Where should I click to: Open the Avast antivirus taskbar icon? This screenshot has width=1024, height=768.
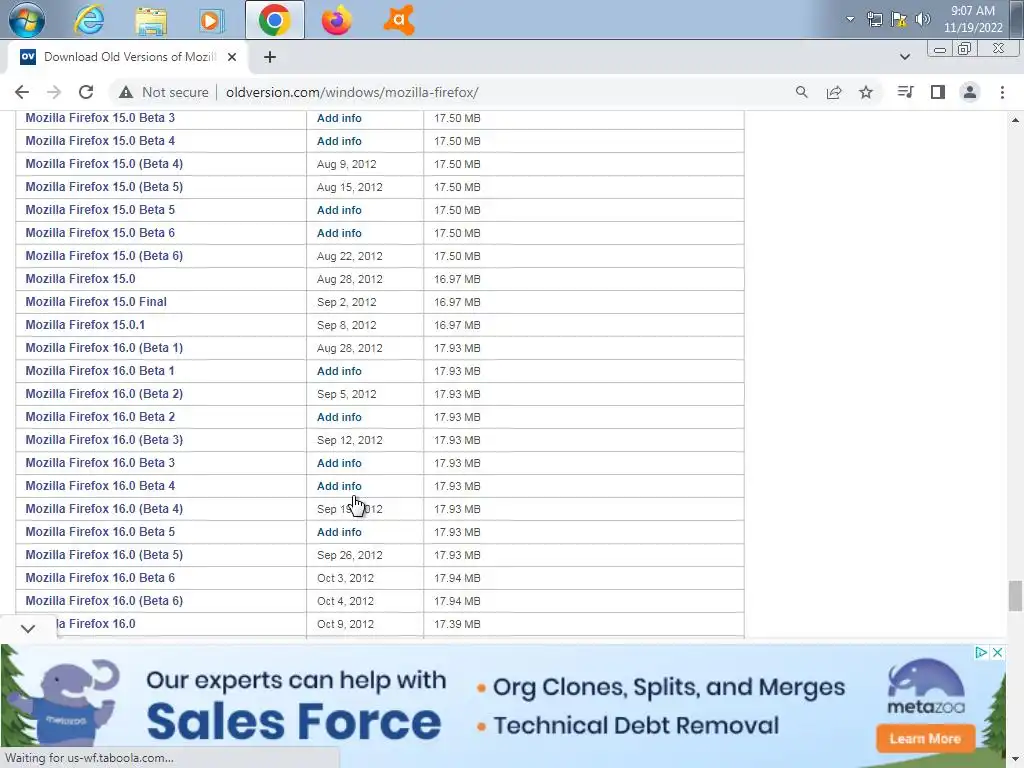coord(398,20)
